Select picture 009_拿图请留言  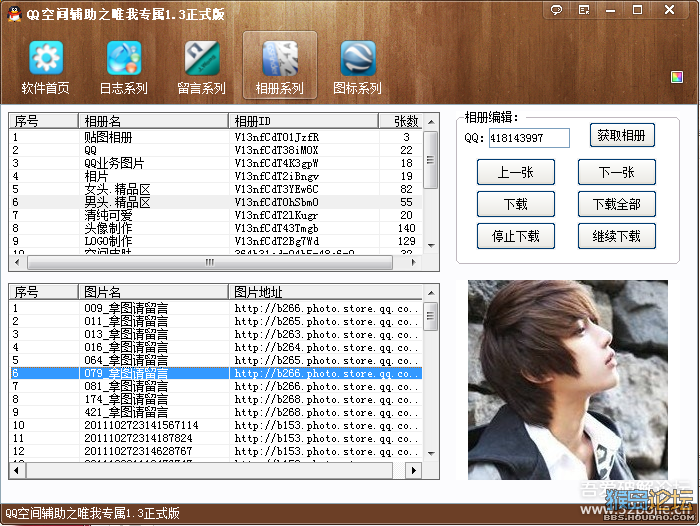(x=216, y=308)
